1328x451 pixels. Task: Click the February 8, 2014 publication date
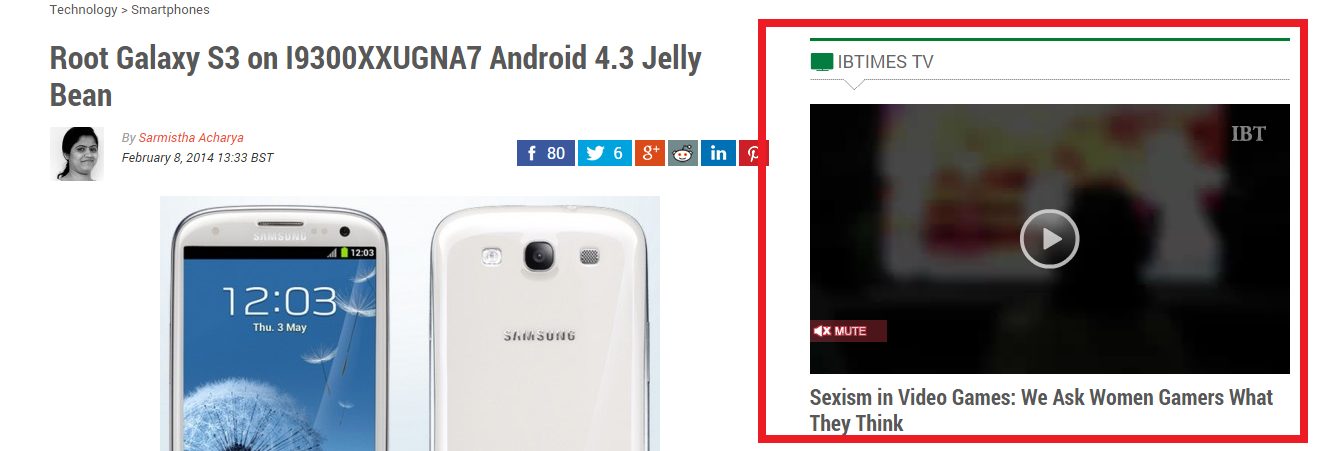point(197,158)
